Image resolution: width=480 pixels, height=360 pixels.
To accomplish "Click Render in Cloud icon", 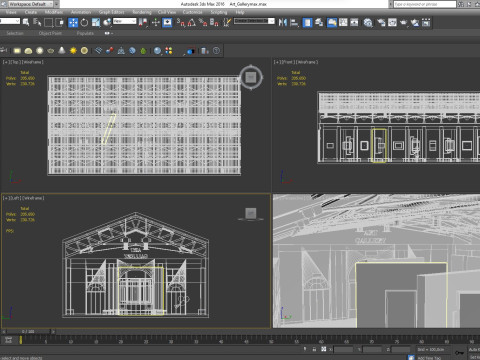I will (415, 22).
